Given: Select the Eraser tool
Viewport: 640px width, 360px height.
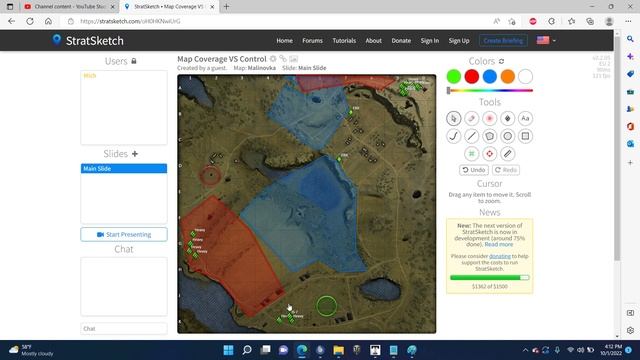Looking at the screenshot, I should point(471,118).
